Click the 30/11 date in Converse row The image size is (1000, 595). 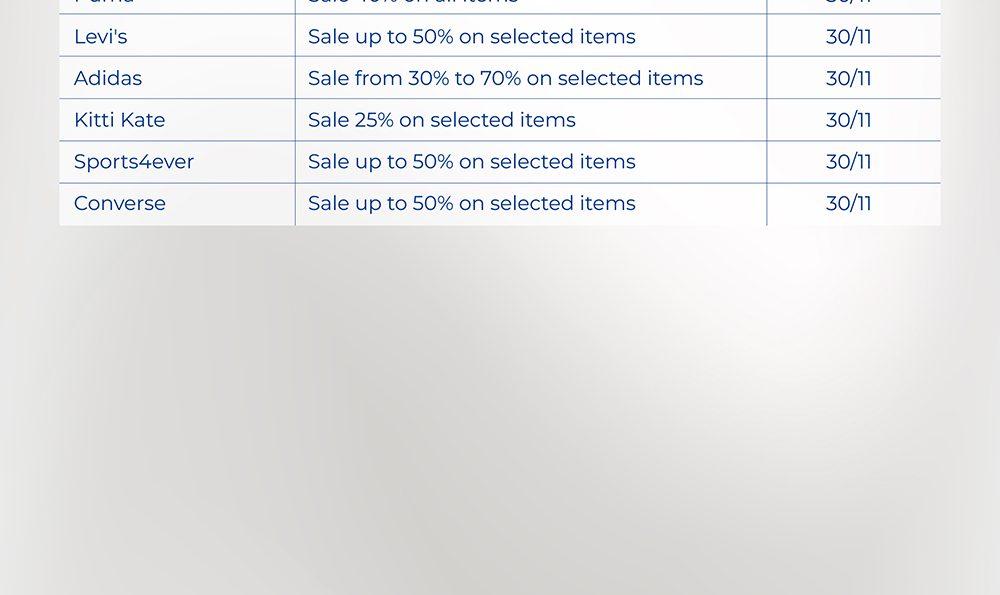coord(848,204)
